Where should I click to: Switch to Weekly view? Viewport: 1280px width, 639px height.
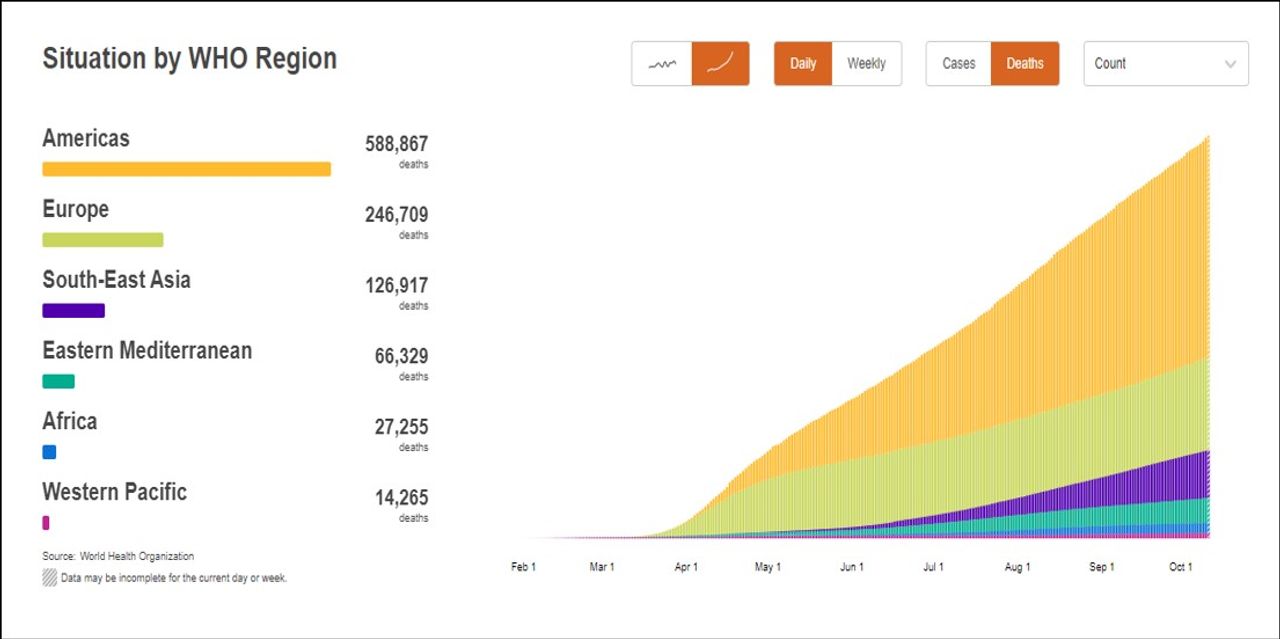click(x=866, y=64)
